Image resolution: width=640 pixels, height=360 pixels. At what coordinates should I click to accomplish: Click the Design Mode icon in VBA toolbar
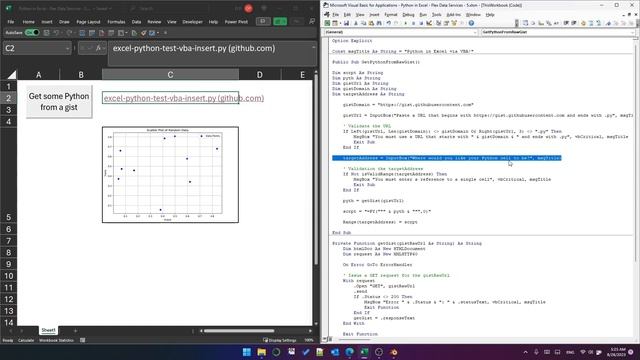(429, 23)
